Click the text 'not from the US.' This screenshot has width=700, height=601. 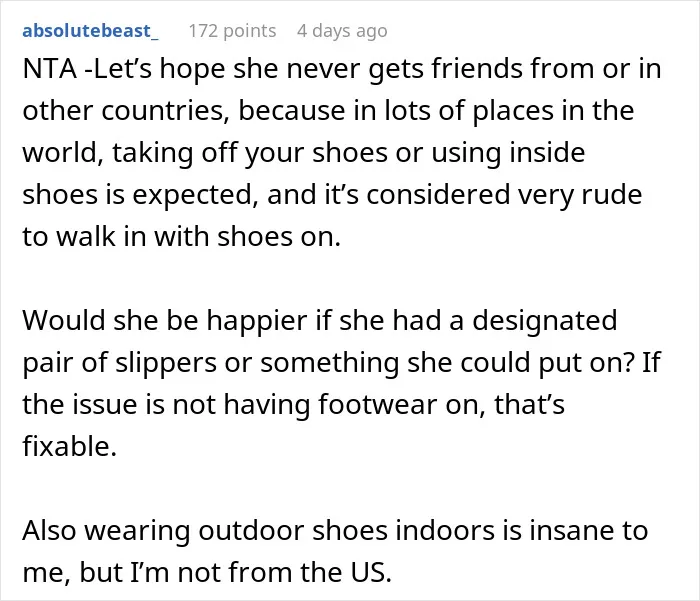[284, 572]
